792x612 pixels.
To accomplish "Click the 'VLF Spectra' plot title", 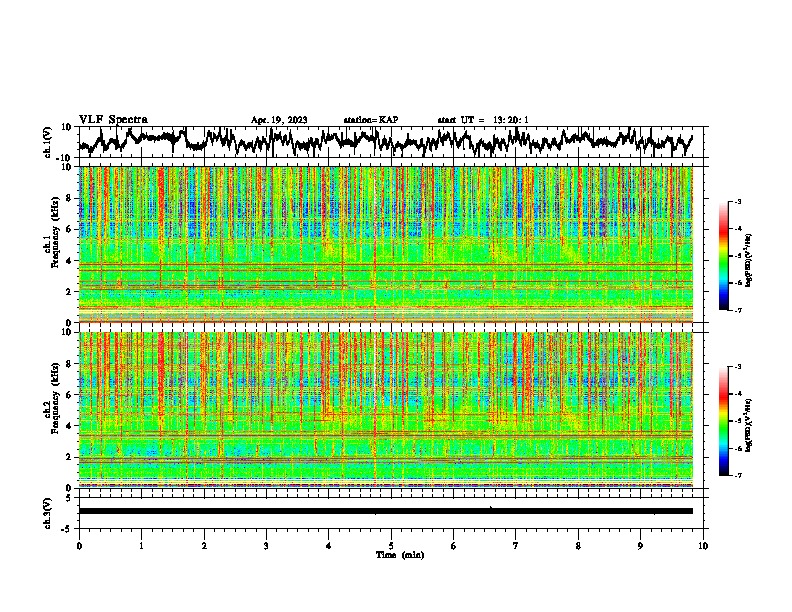I will 113,119.
